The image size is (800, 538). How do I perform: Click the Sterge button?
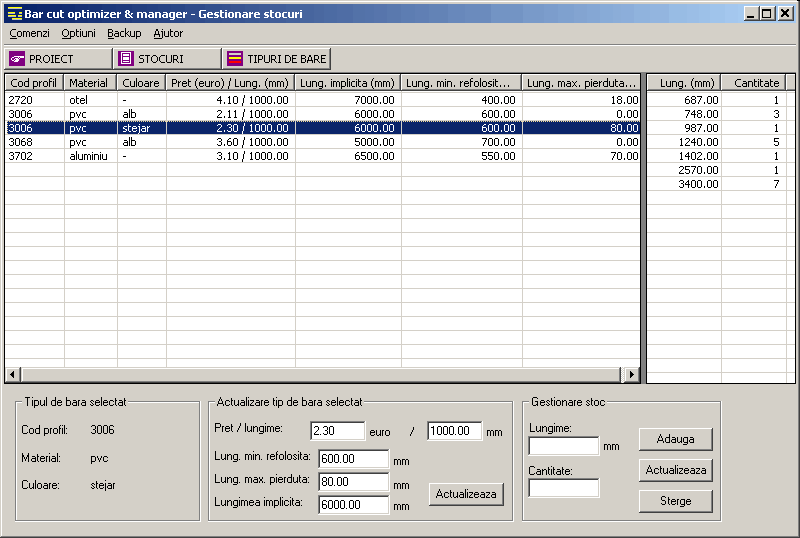[x=676, y=501]
